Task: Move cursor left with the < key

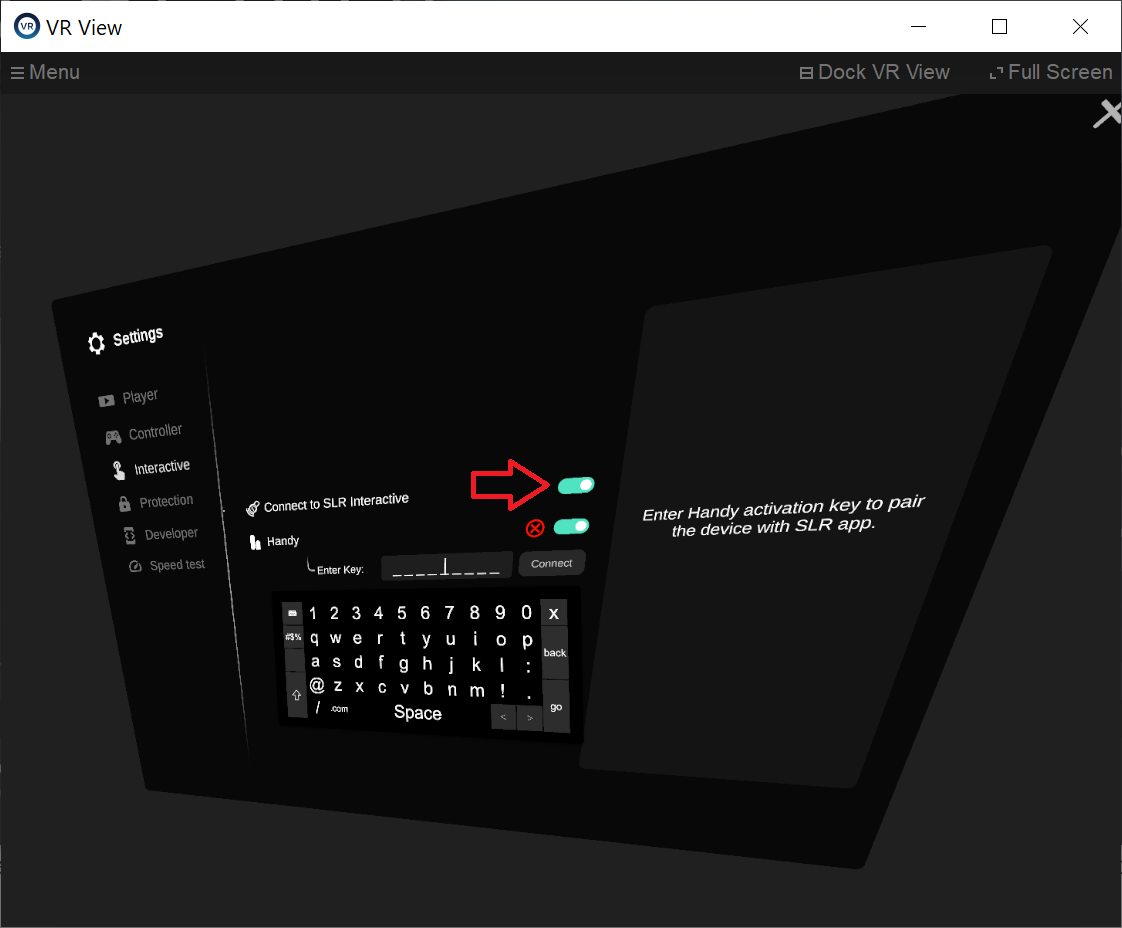Action: click(504, 717)
